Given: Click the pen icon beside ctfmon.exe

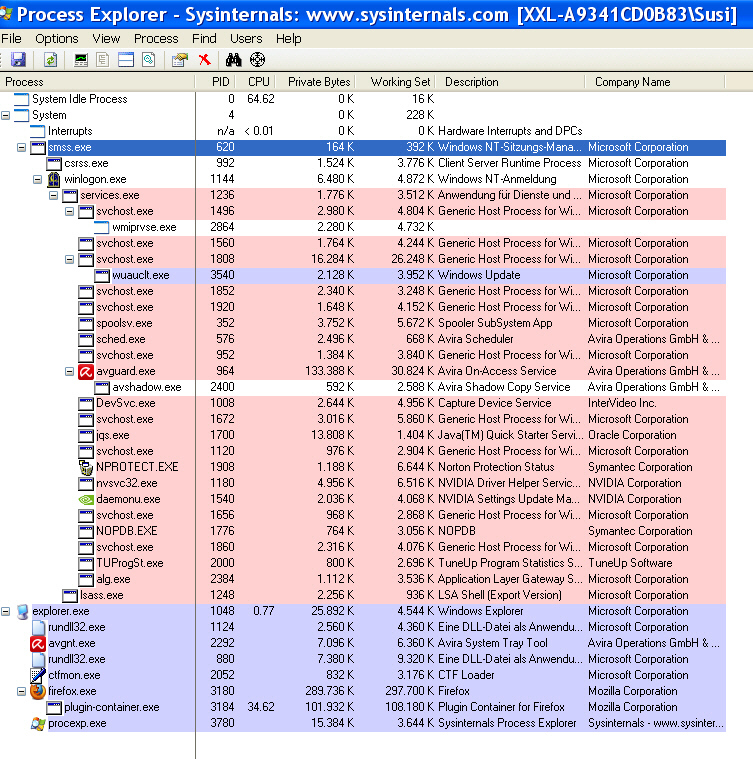Looking at the screenshot, I should pyautogui.click(x=38, y=675).
